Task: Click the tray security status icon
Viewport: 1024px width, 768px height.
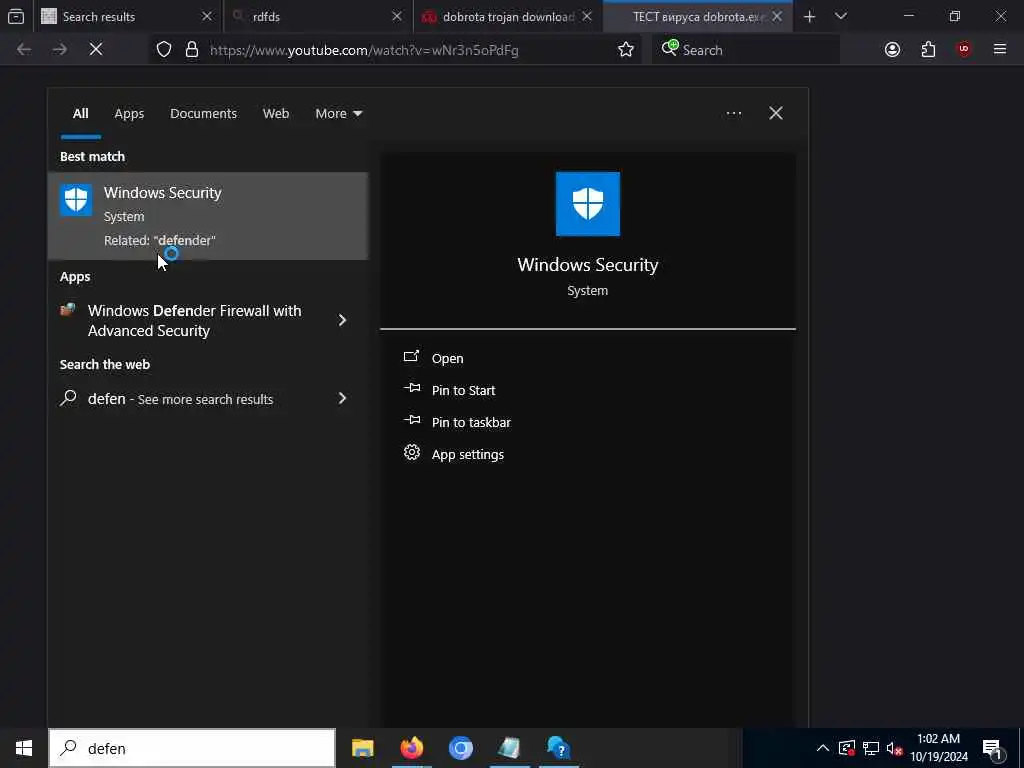Action: [x=846, y=748]
